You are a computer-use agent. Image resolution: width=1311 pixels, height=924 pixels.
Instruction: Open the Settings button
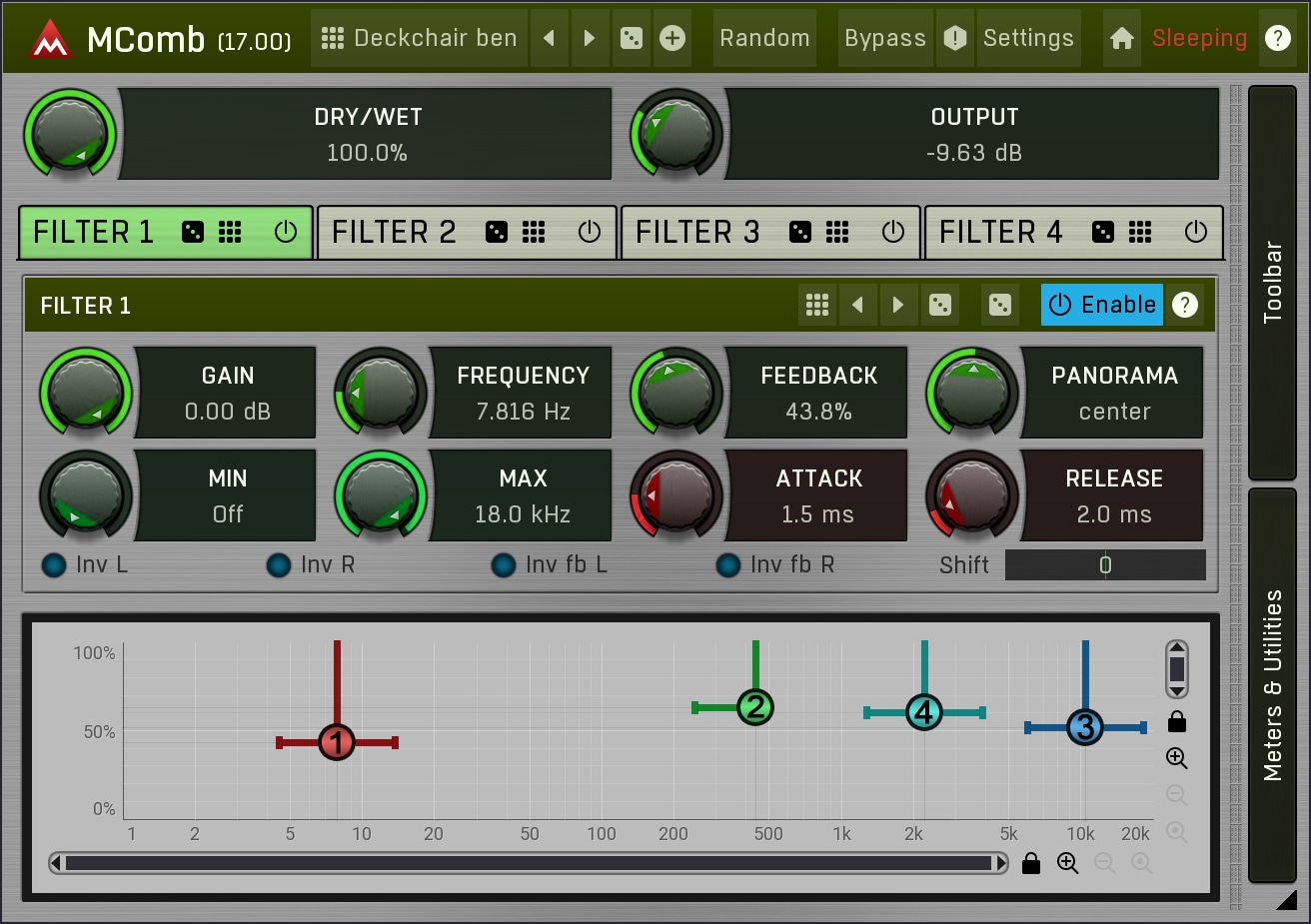click(x=1028, y=38)
